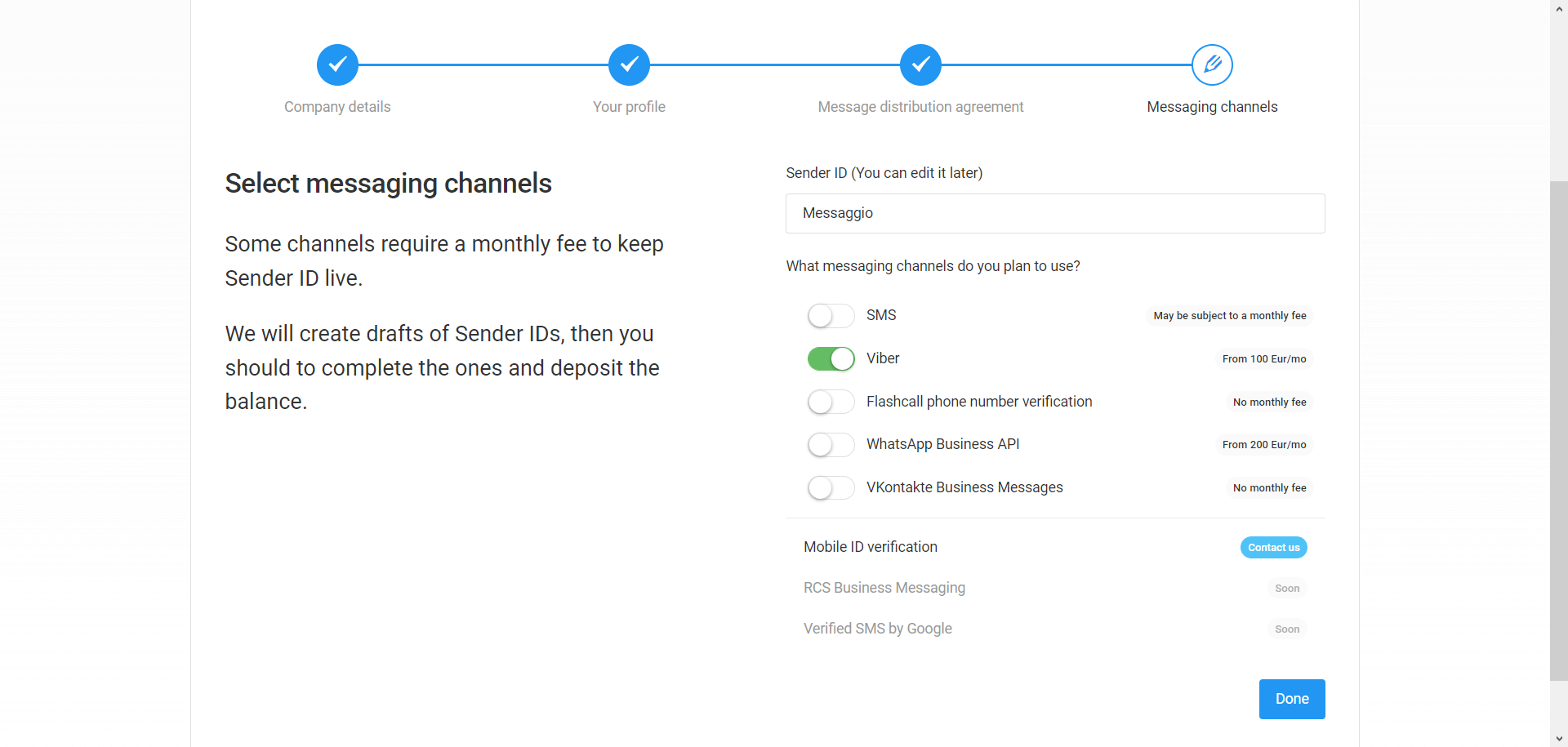Click the SMS channel label
Viewport: 1568px width, 747px height.
[x=881, y=315]
